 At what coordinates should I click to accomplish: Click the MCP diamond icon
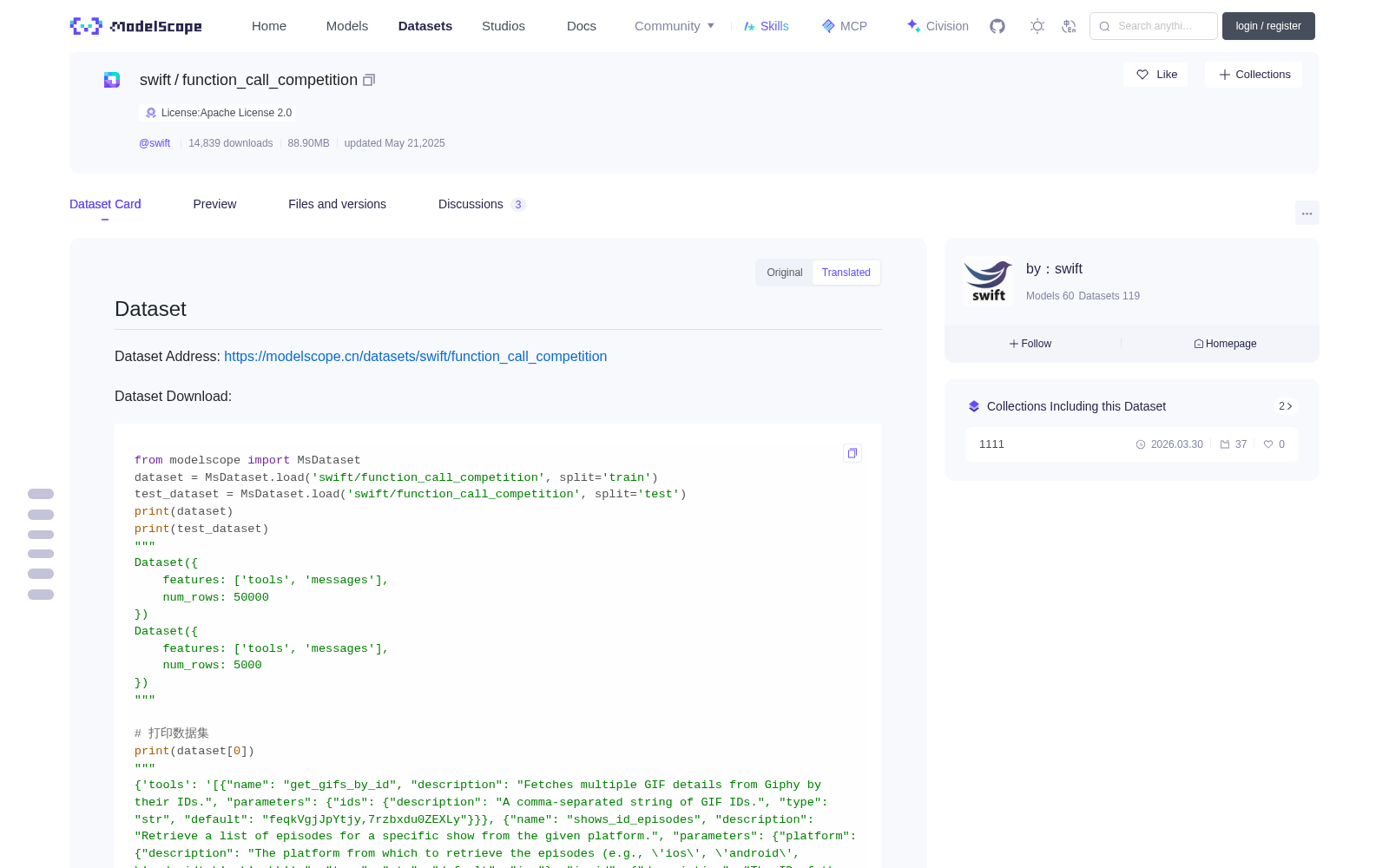click(x=828, y=26)
